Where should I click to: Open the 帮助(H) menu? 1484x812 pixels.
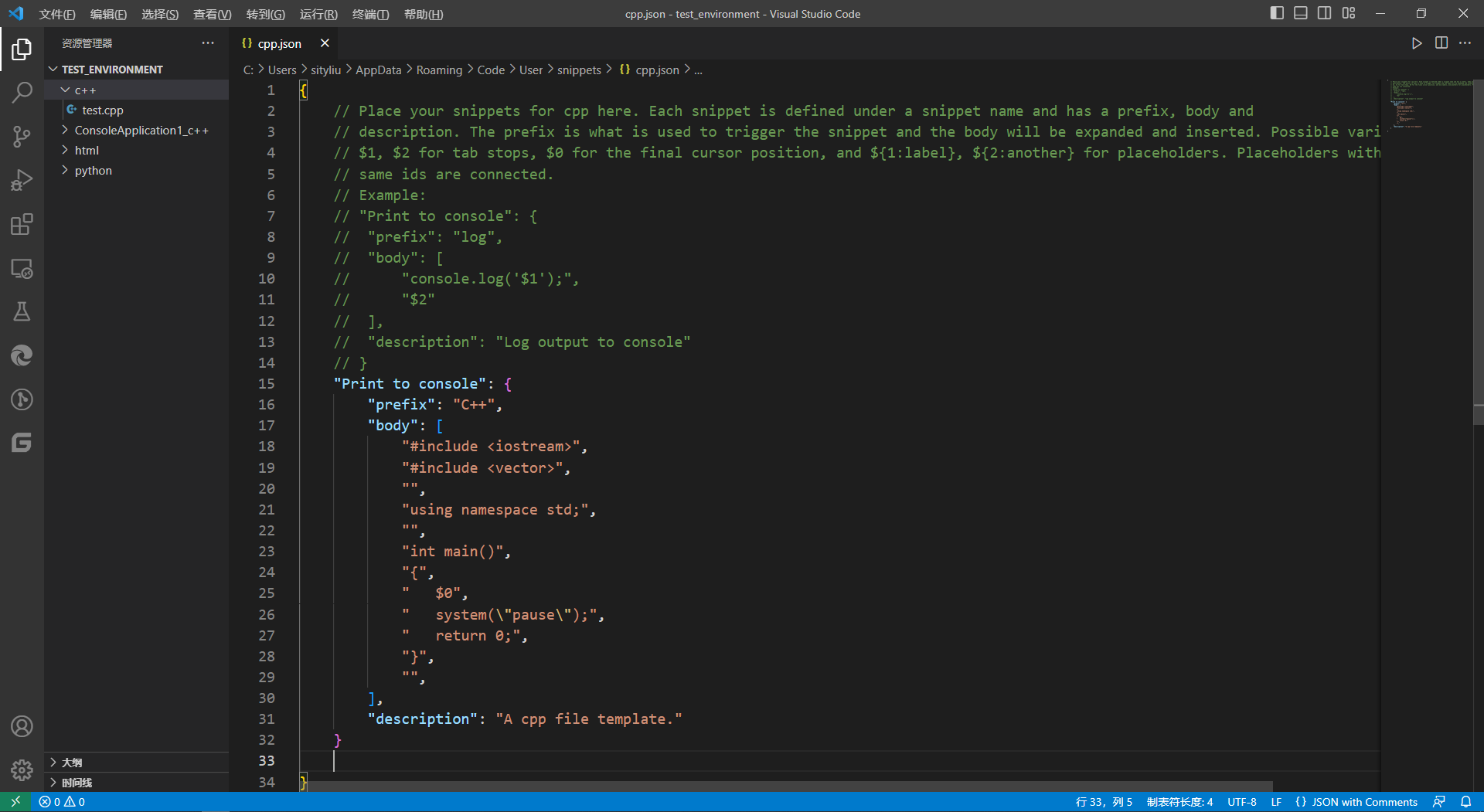[x=424, y=14]
